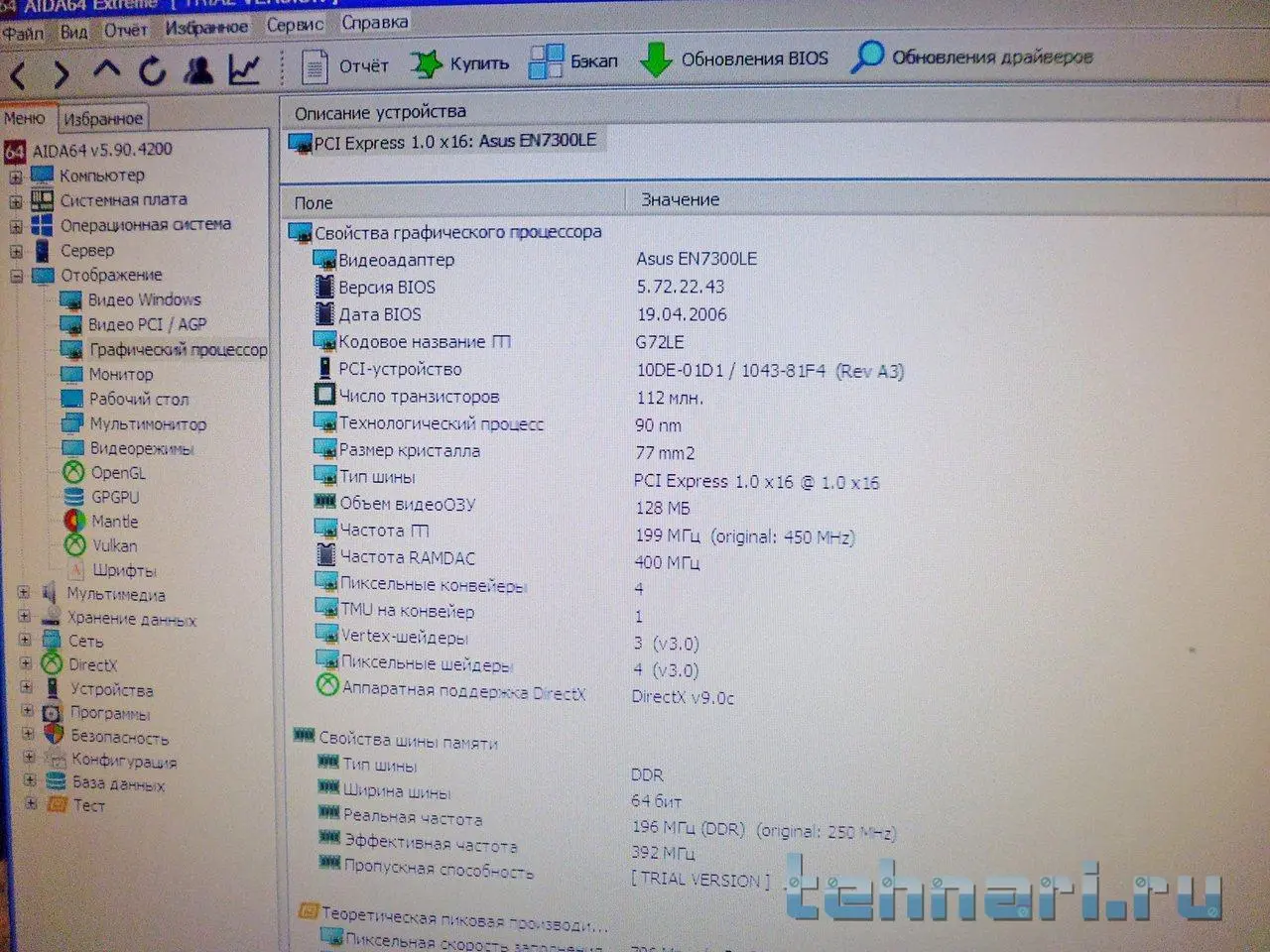Select the Кодовое название ГП row

click(499, 342)
